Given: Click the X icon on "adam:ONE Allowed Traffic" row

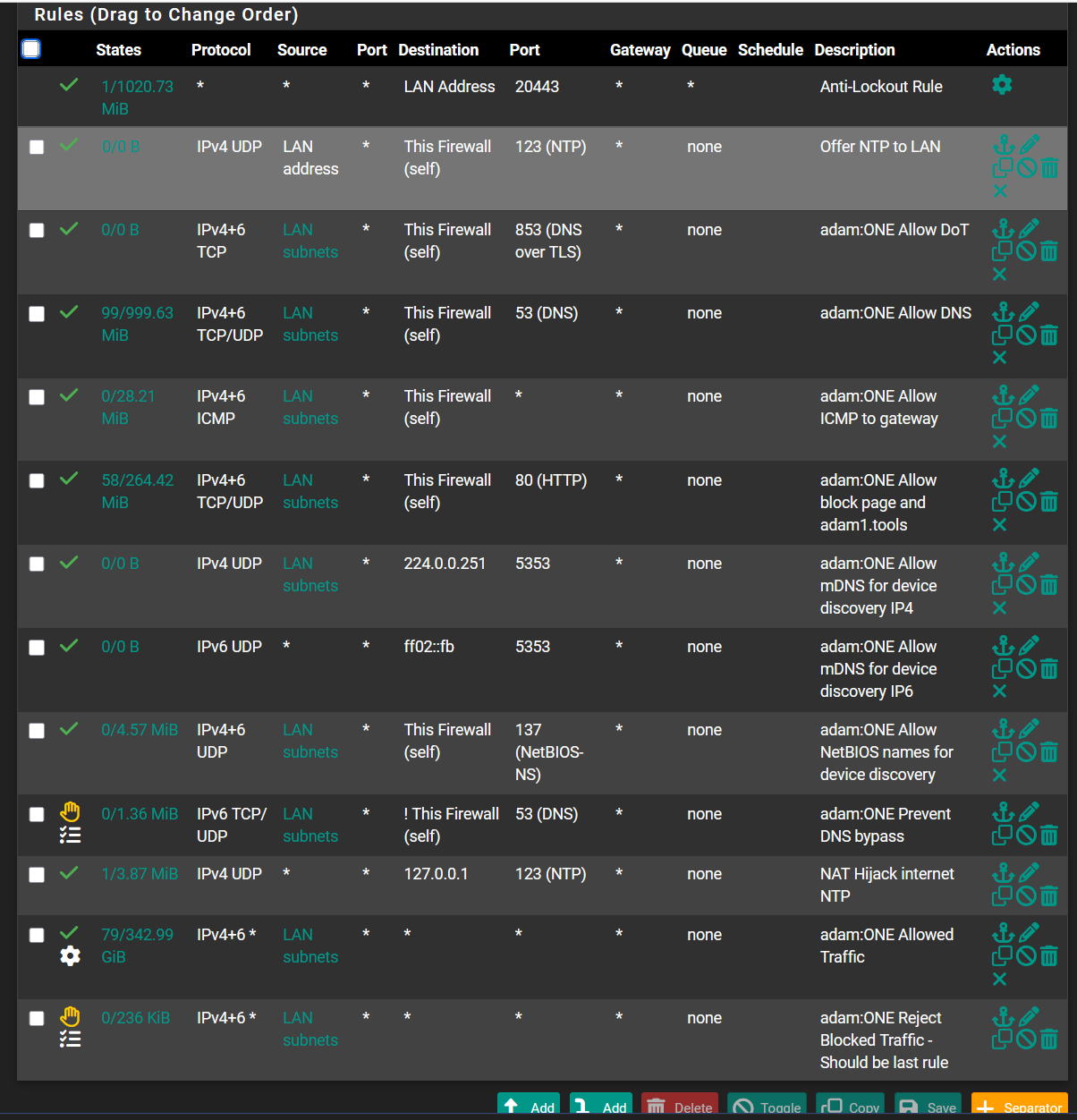Looking at the screenshot, I should 999,980.
